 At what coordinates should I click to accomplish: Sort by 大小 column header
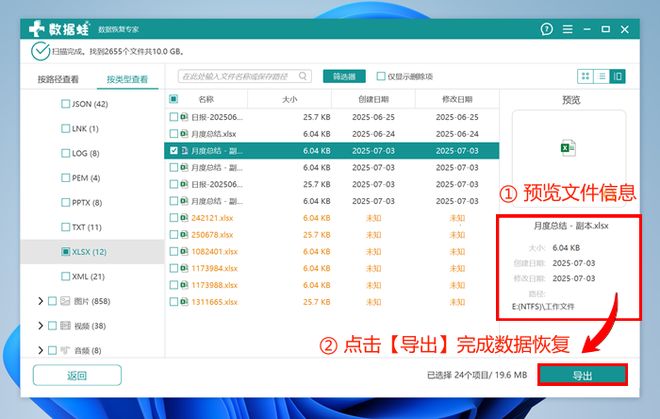(290, 99)
